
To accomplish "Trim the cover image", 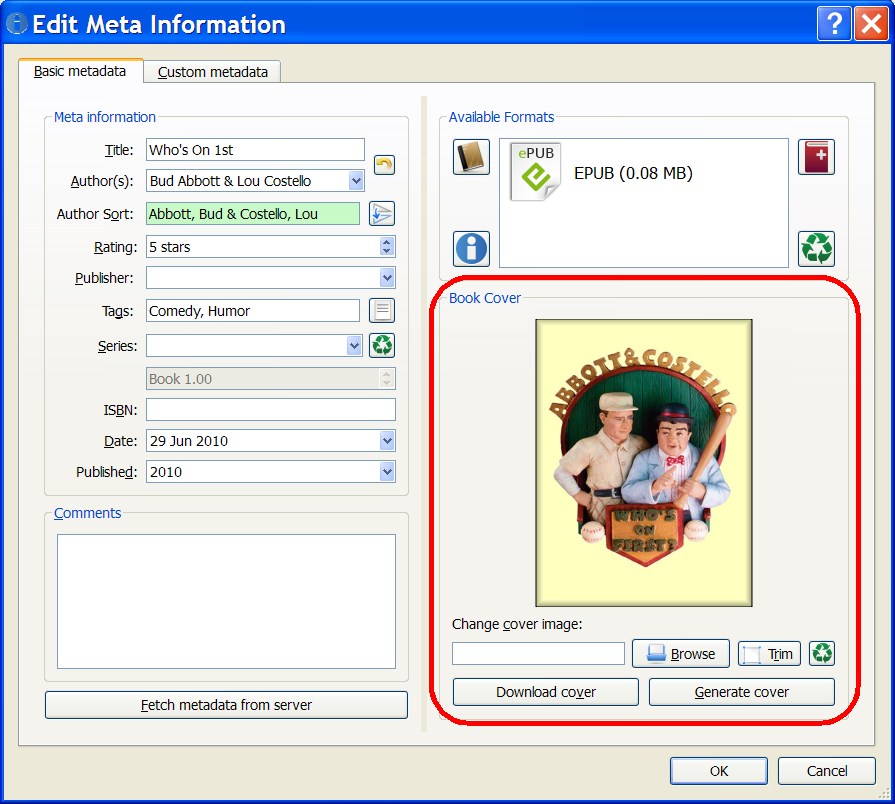I will (769, 653).
